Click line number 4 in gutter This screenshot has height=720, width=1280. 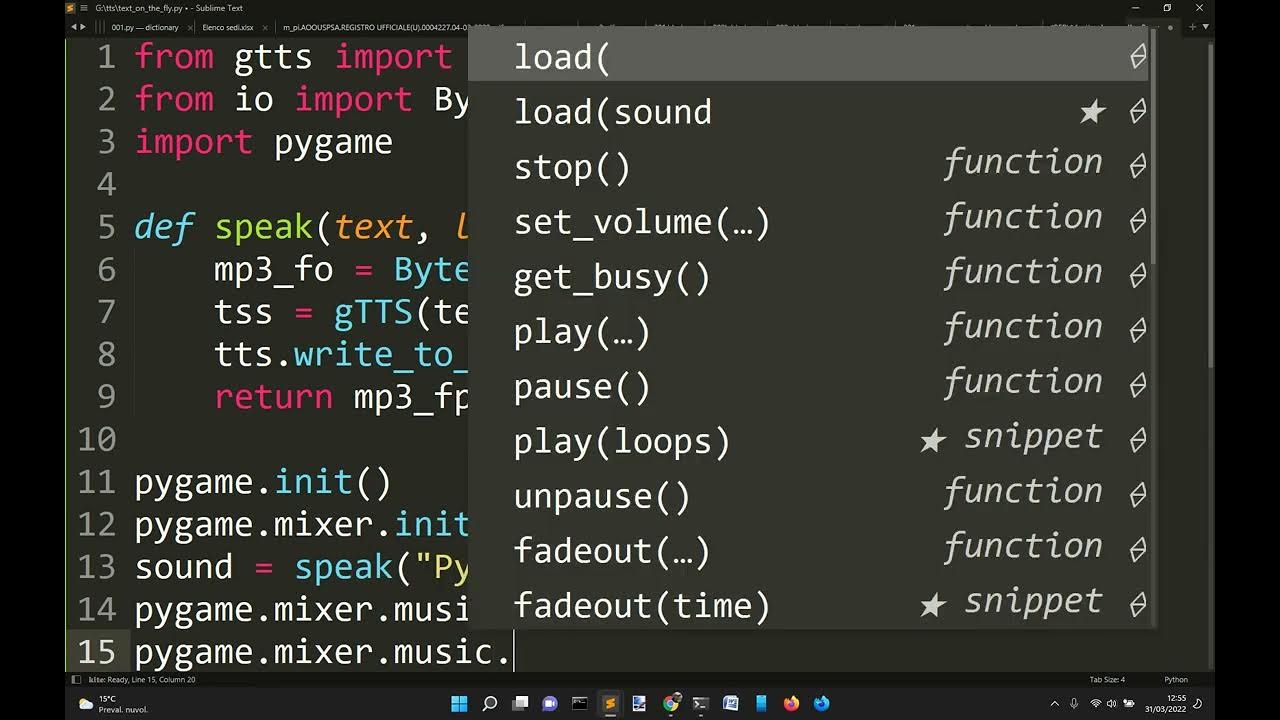pos(107,184)
